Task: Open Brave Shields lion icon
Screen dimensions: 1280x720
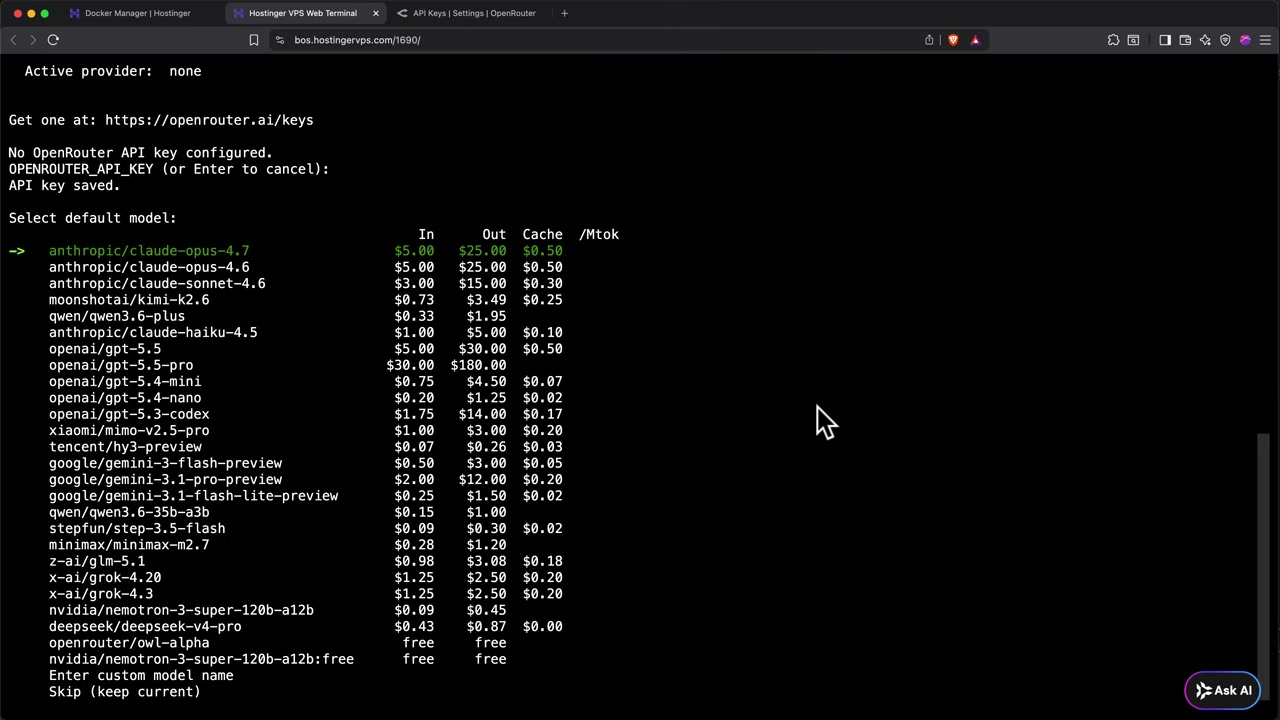Action: click(x=953, y=40)
